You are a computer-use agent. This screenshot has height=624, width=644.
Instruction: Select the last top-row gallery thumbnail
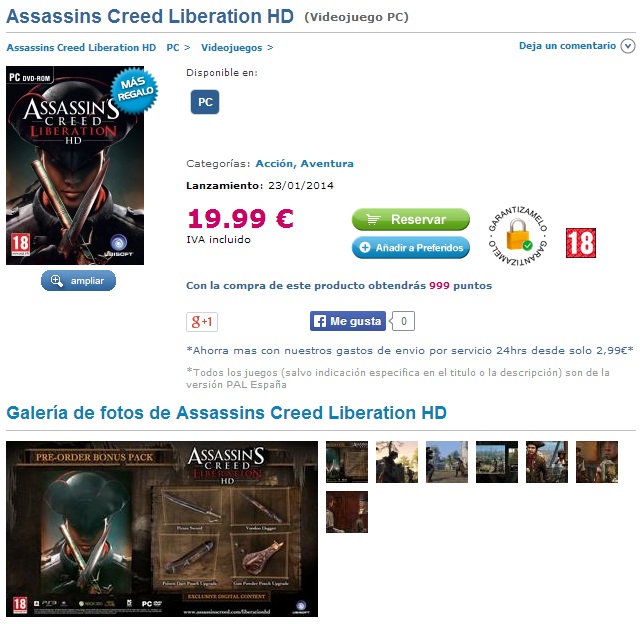(x=597, y=462)
